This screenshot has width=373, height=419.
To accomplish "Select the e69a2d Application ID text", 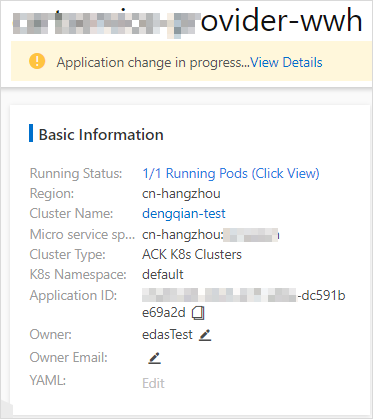I will pyautogui.click(x=164, y=313).
